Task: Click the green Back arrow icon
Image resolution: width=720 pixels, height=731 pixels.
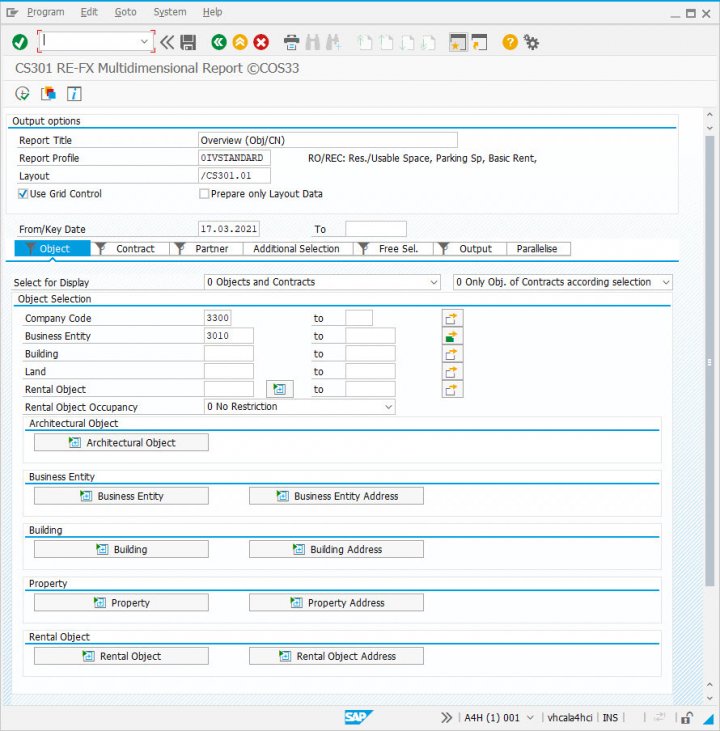Action: 218,42
